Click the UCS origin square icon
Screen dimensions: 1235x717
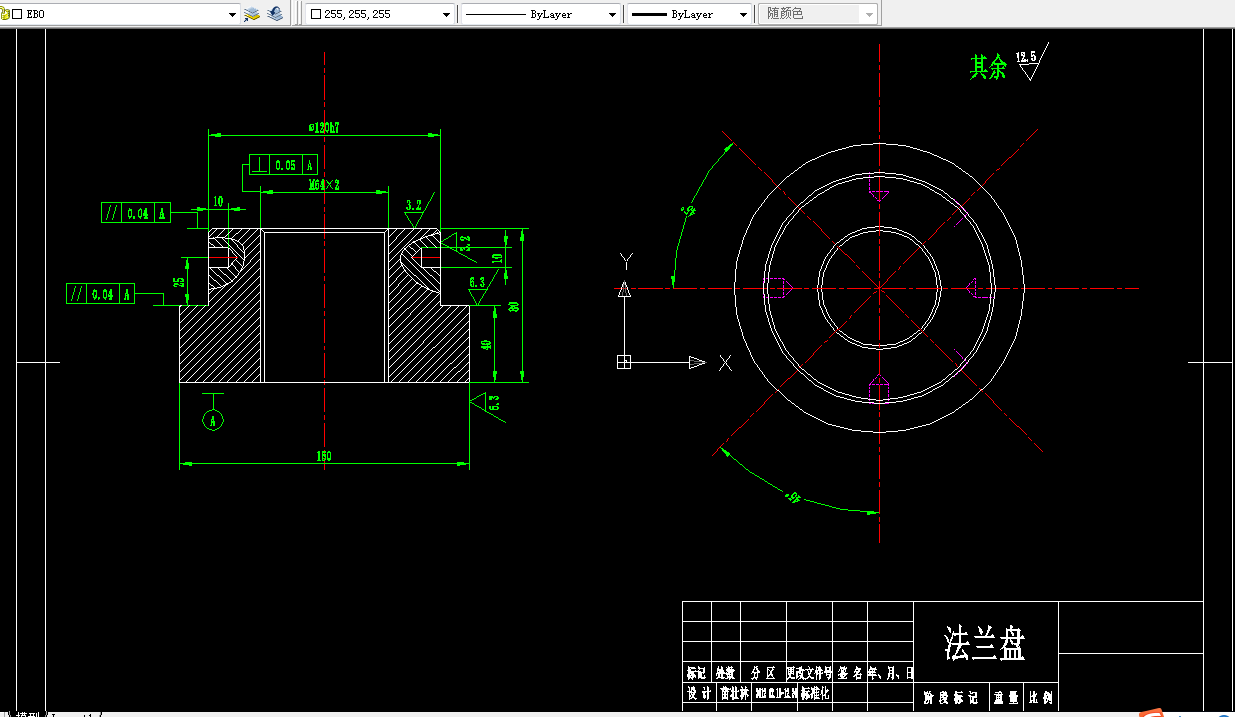[624, 362]
